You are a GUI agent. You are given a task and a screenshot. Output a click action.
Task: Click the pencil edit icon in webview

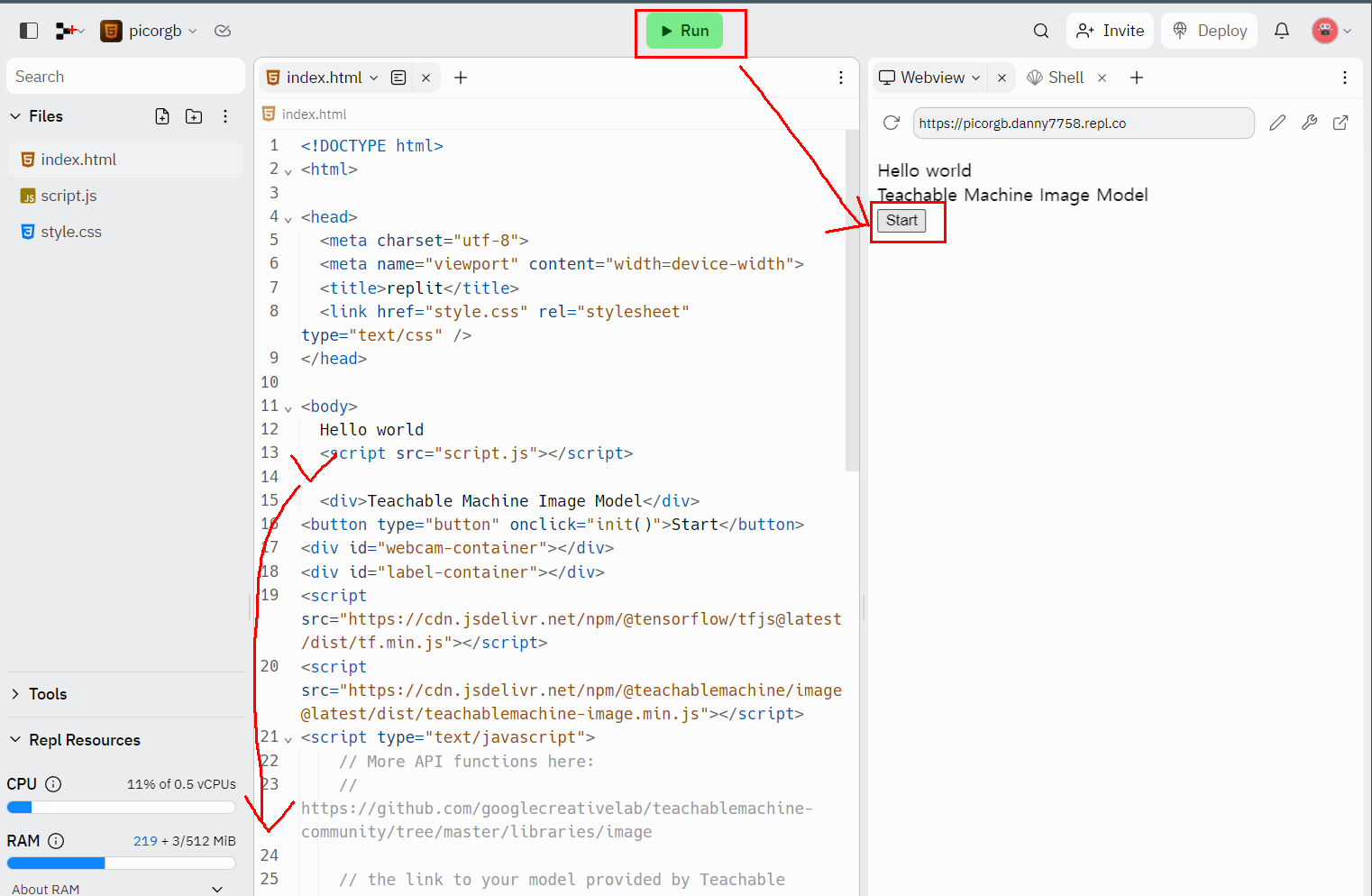point(1277,123)
